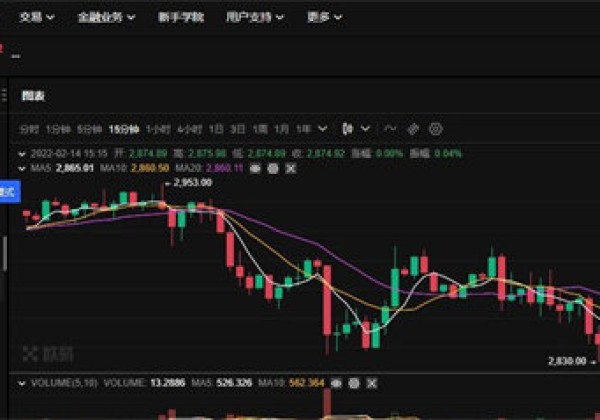Expand the chart type chevron dropdown
The image size is (600, 420).
click(365, 129)
